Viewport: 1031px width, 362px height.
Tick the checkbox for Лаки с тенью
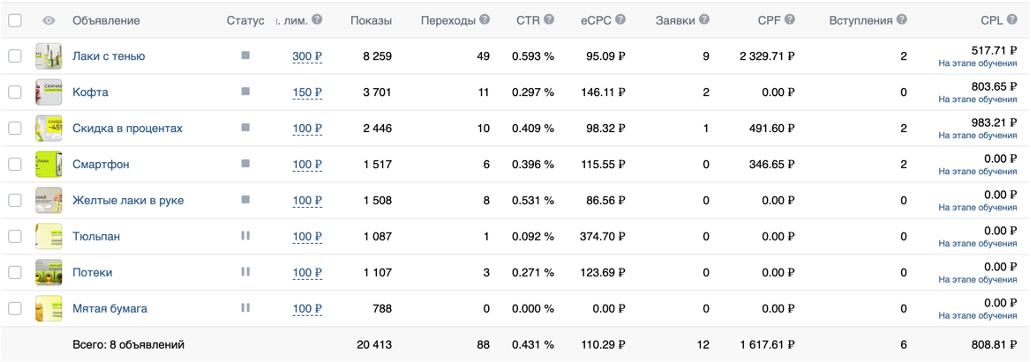(14, 57)
